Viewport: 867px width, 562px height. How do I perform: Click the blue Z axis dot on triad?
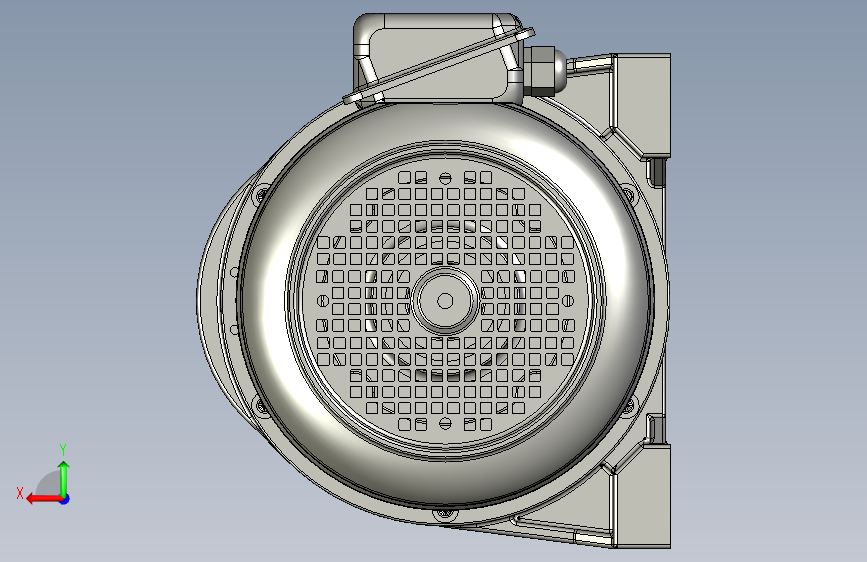point(65,499)
